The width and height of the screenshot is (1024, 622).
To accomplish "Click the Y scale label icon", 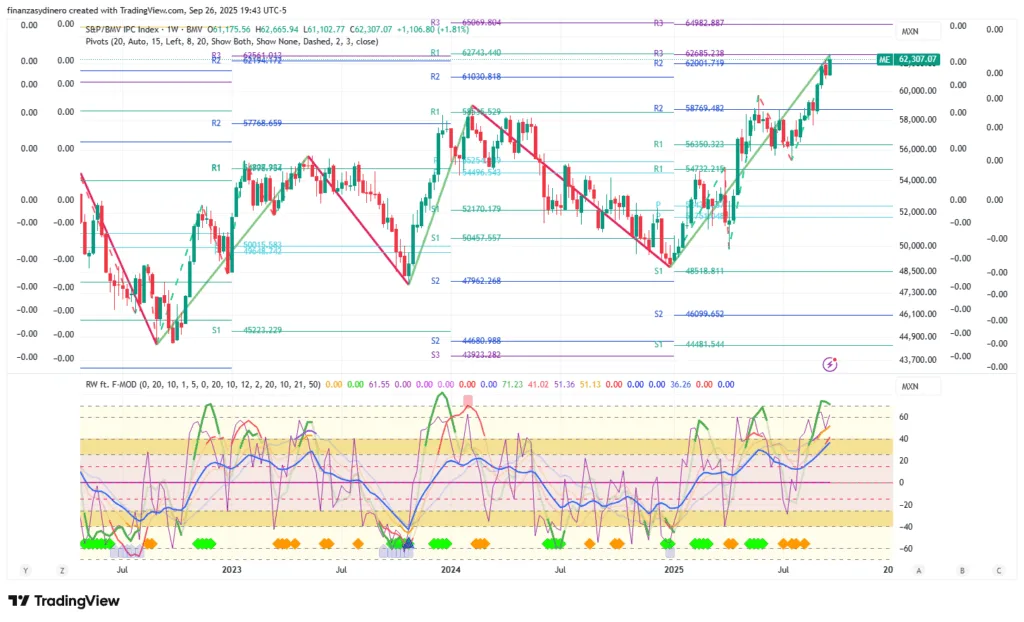I will point(26,570).
